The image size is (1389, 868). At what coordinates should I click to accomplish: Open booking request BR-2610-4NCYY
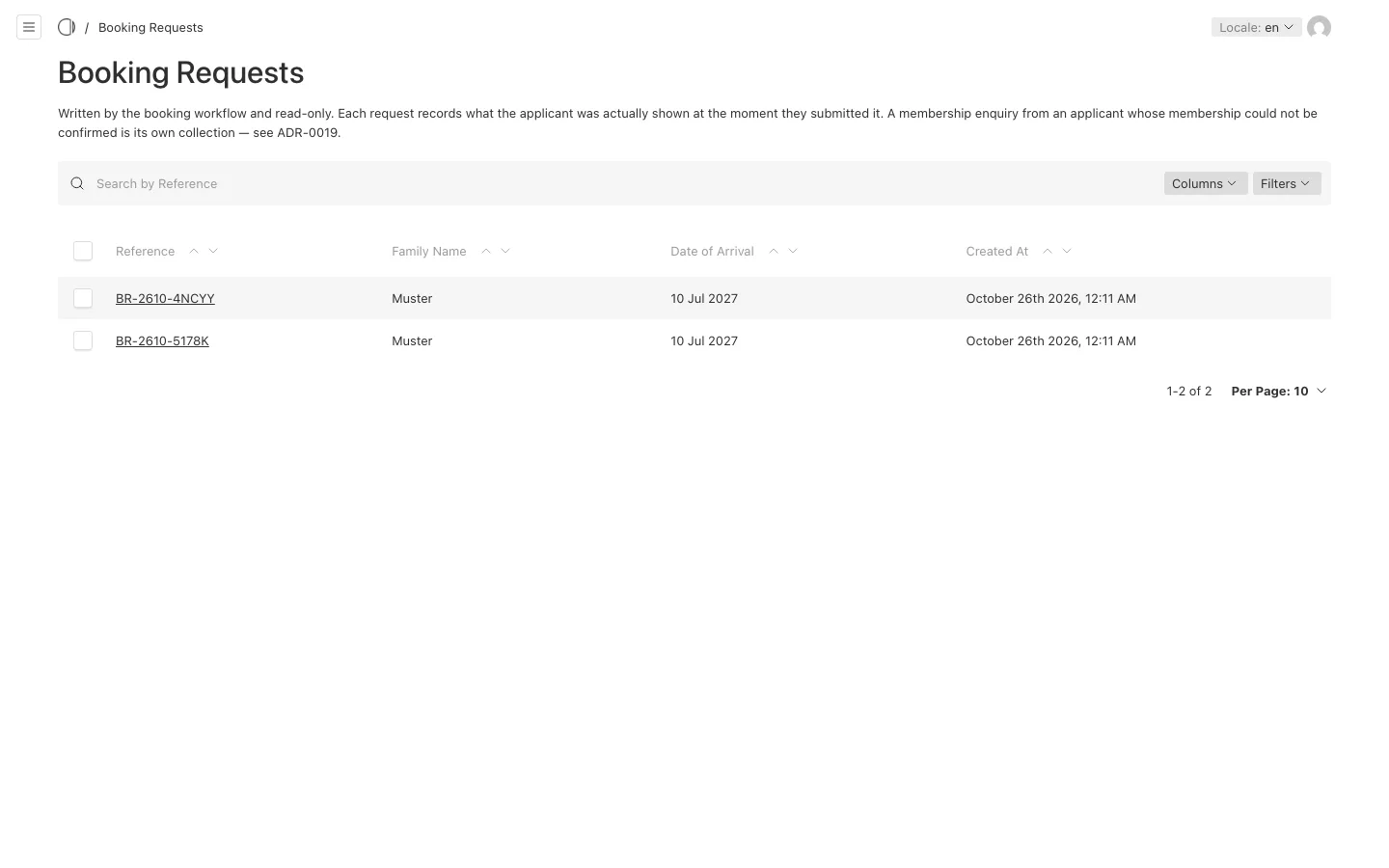165,298
